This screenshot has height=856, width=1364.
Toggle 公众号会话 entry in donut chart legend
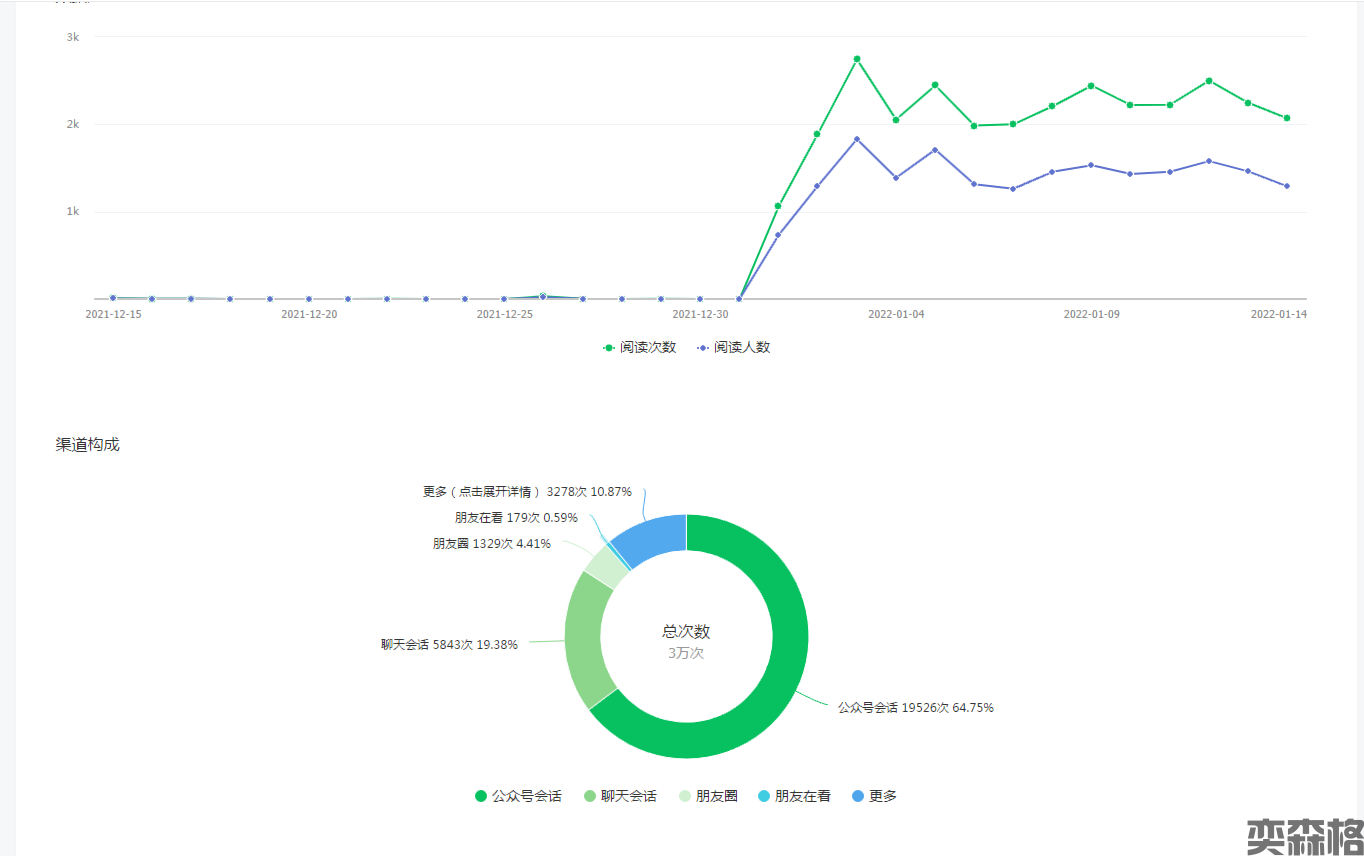pos(518,796)
